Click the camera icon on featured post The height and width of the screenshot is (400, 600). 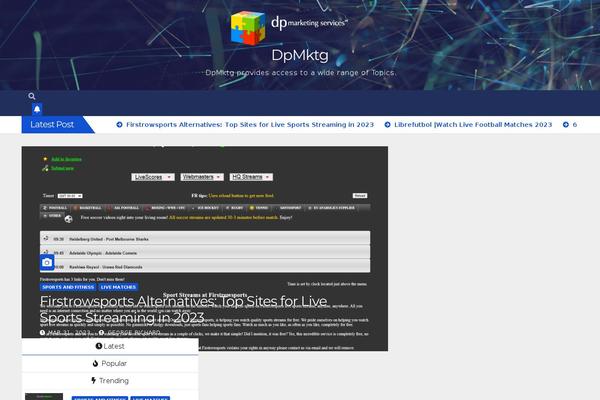pyautogui.click(x=47, y=262)
